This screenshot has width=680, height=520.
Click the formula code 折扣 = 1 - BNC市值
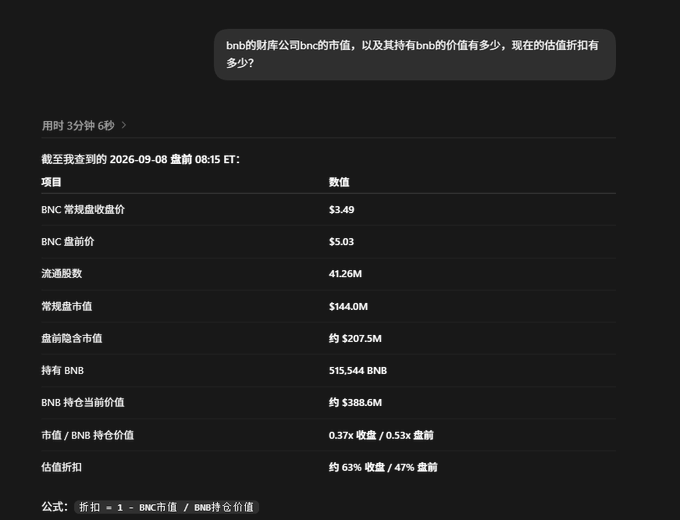point(128,507)
